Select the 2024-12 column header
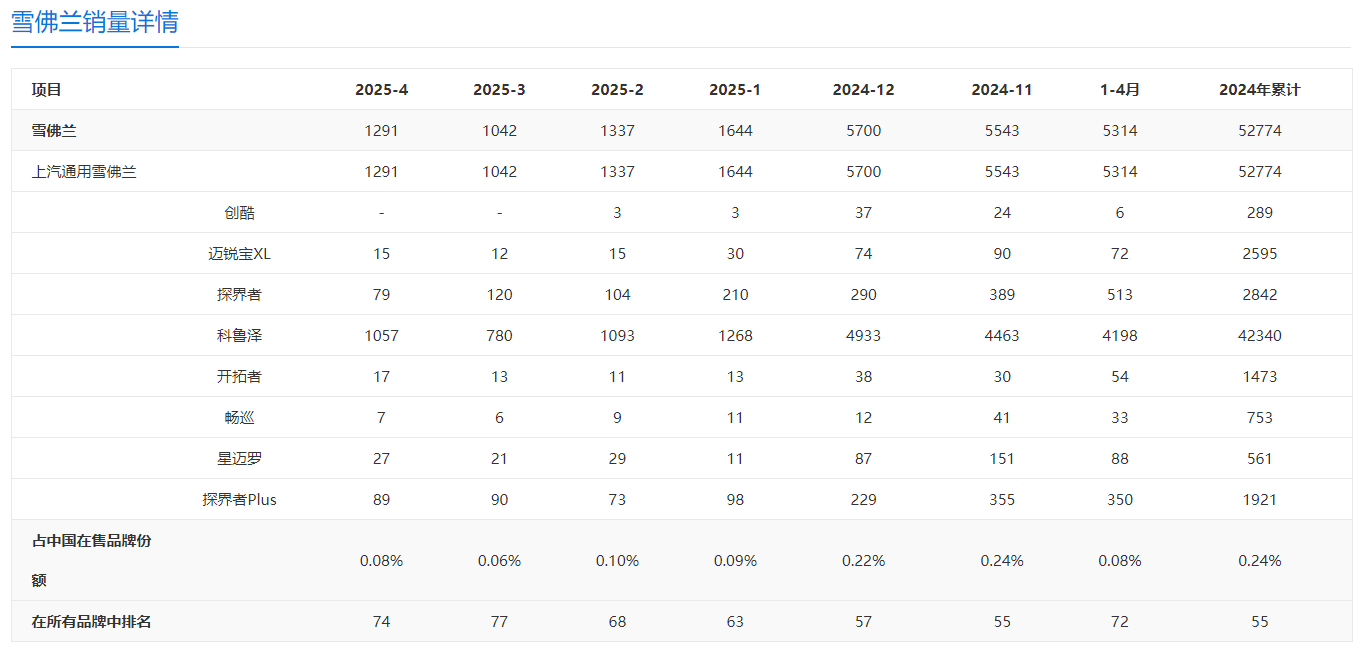 (x=864, y=90)
